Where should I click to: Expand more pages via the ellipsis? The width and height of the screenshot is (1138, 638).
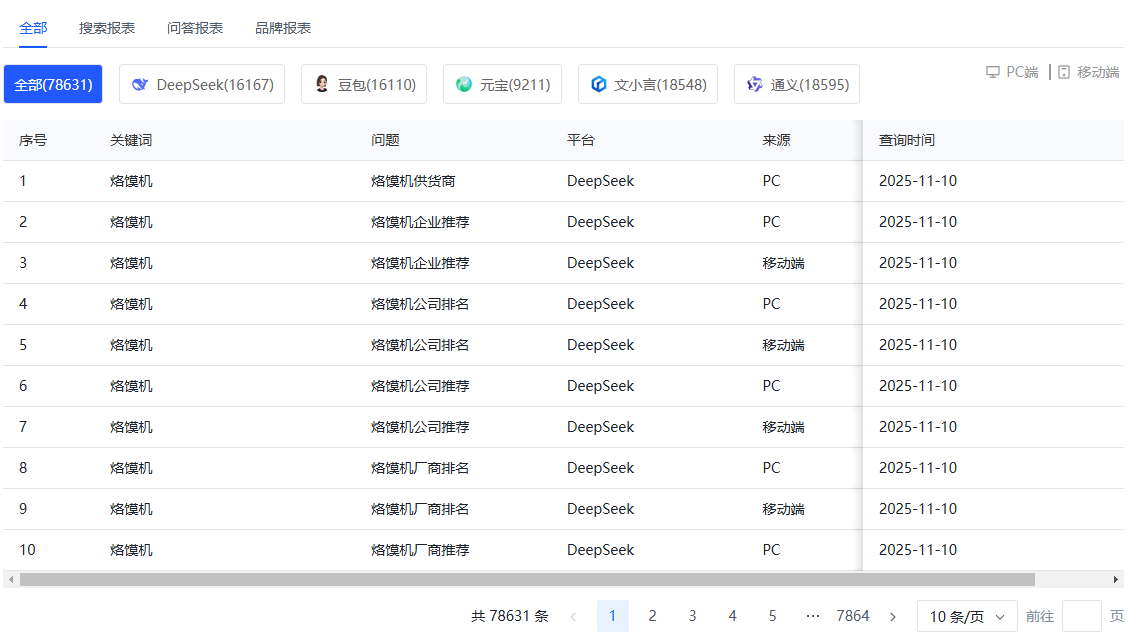click(813, 616)
